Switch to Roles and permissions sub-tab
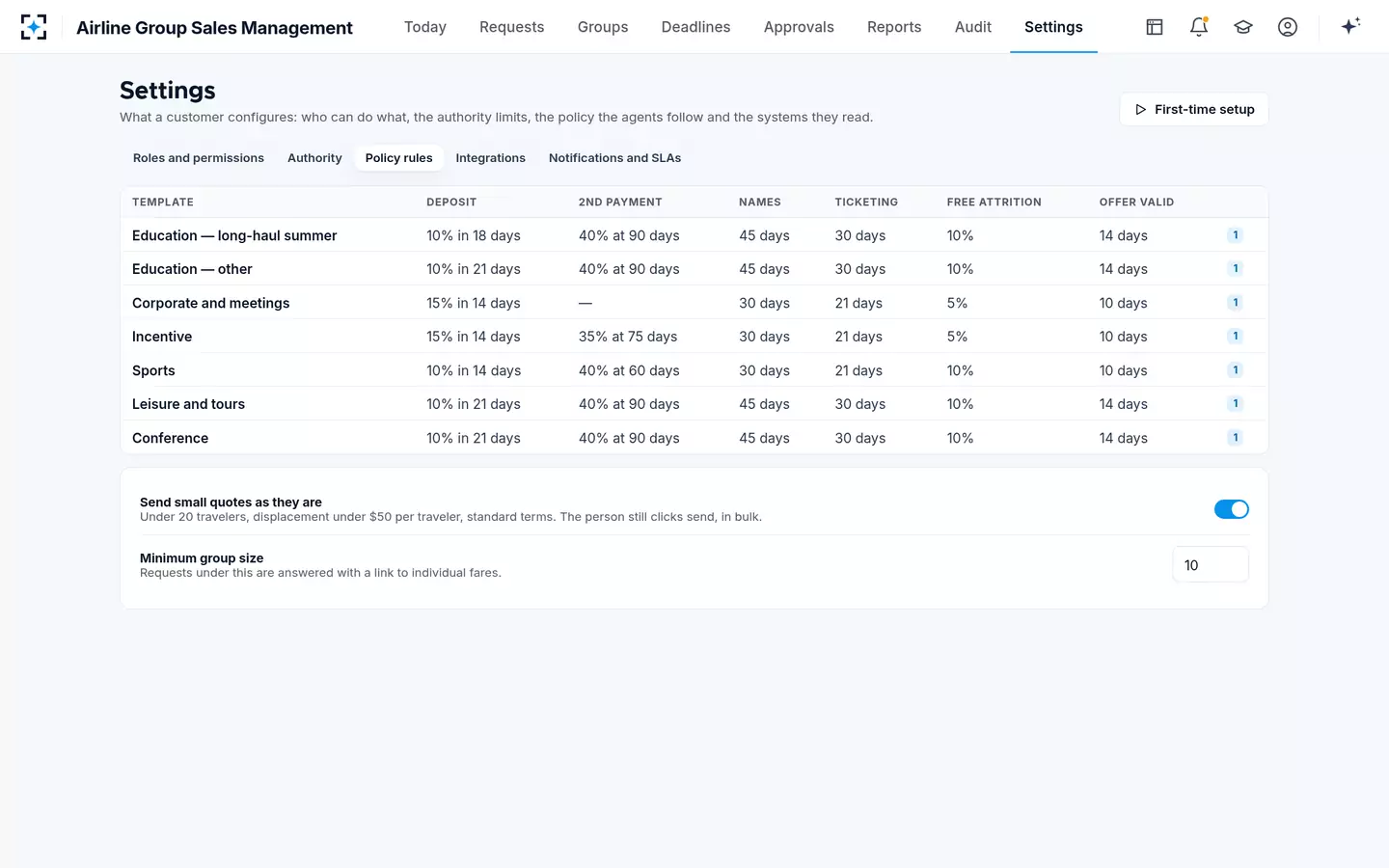The image size is (1389, 868). 199,158
